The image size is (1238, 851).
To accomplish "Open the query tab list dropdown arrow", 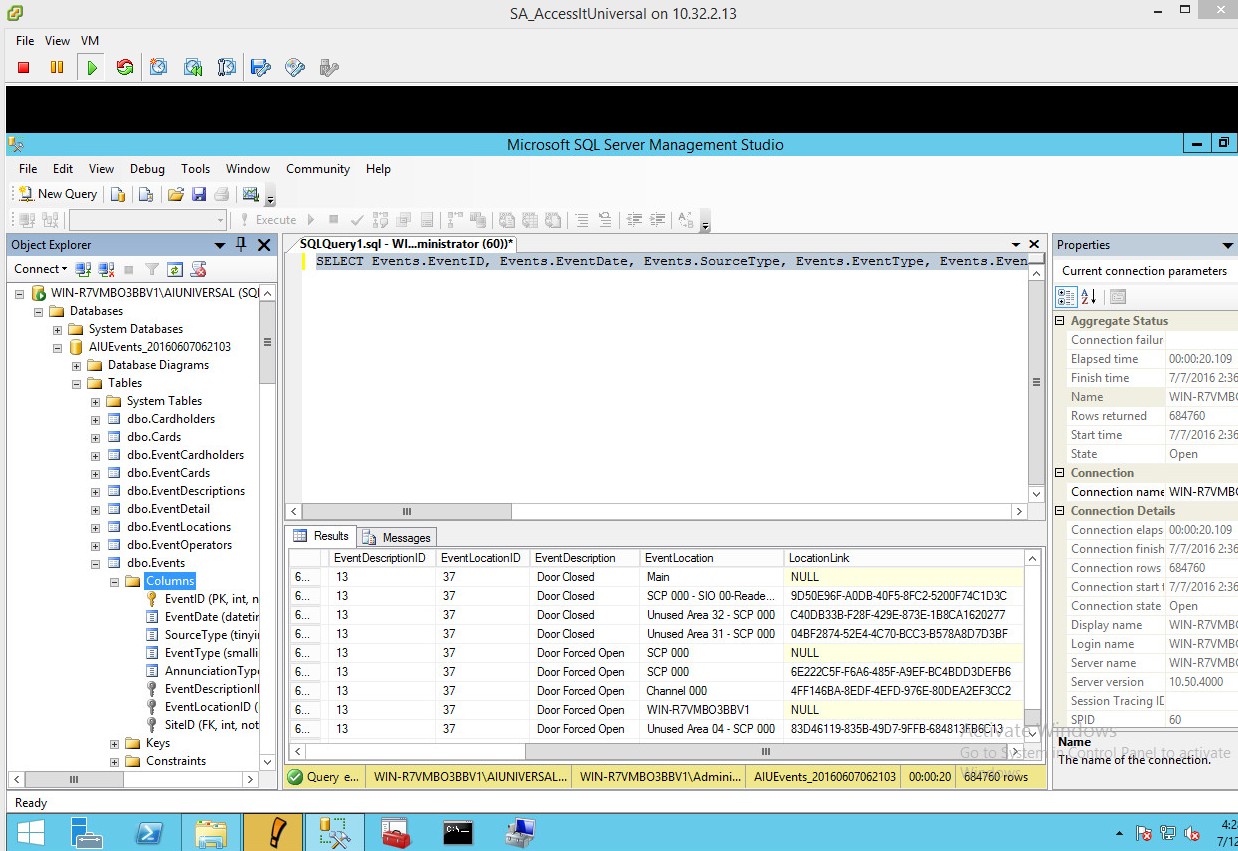I will click(x=1016, y=245).
